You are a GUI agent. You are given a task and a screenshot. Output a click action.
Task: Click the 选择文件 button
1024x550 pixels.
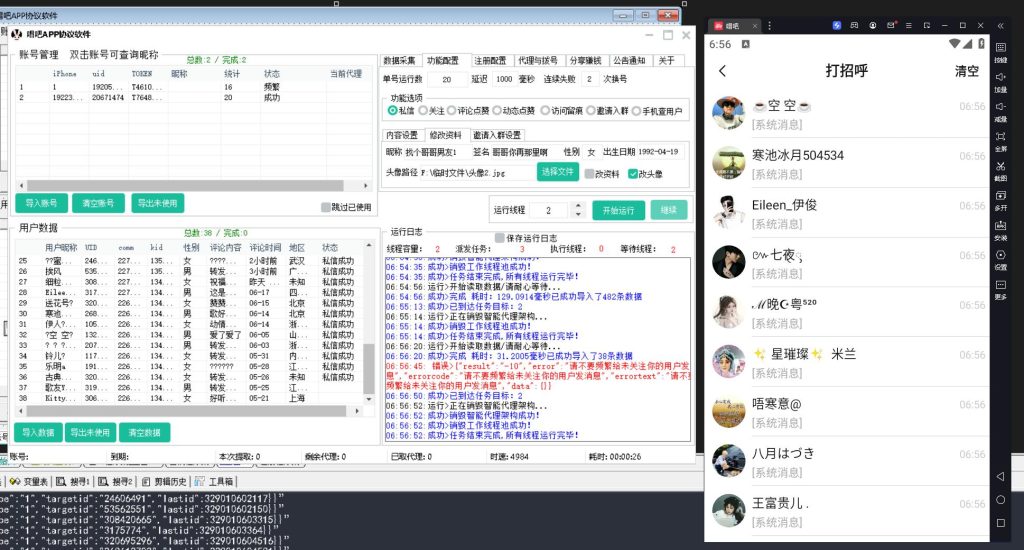557,172
